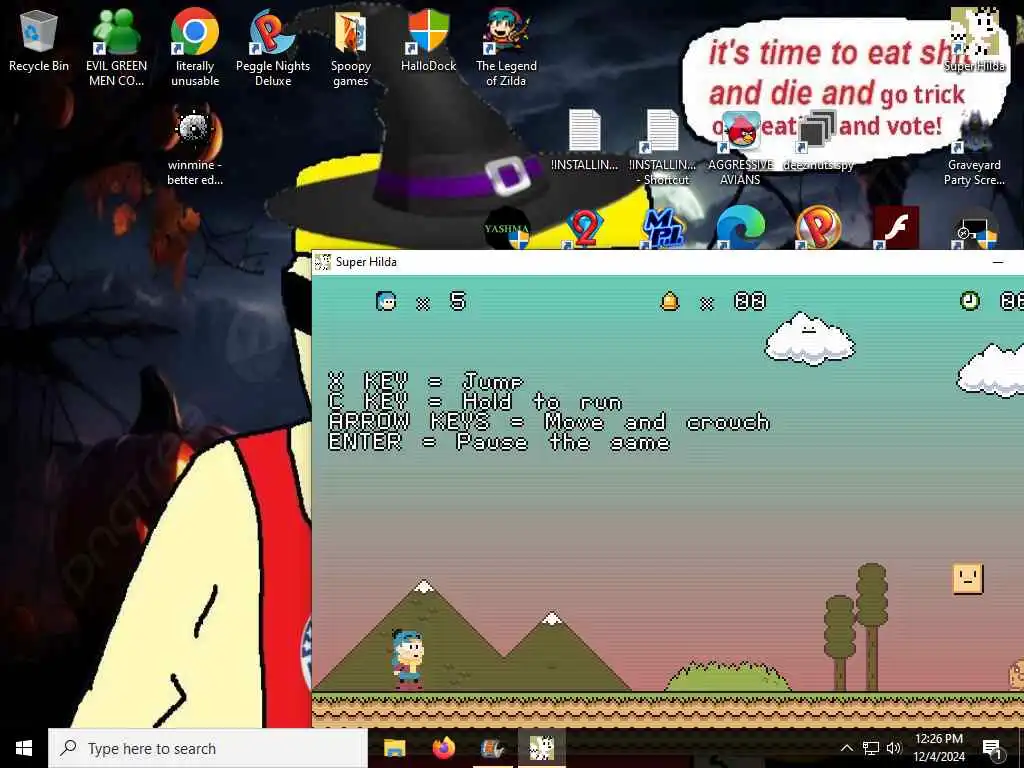
Task: Show hidden system tray icons
Action: (846, 748)
